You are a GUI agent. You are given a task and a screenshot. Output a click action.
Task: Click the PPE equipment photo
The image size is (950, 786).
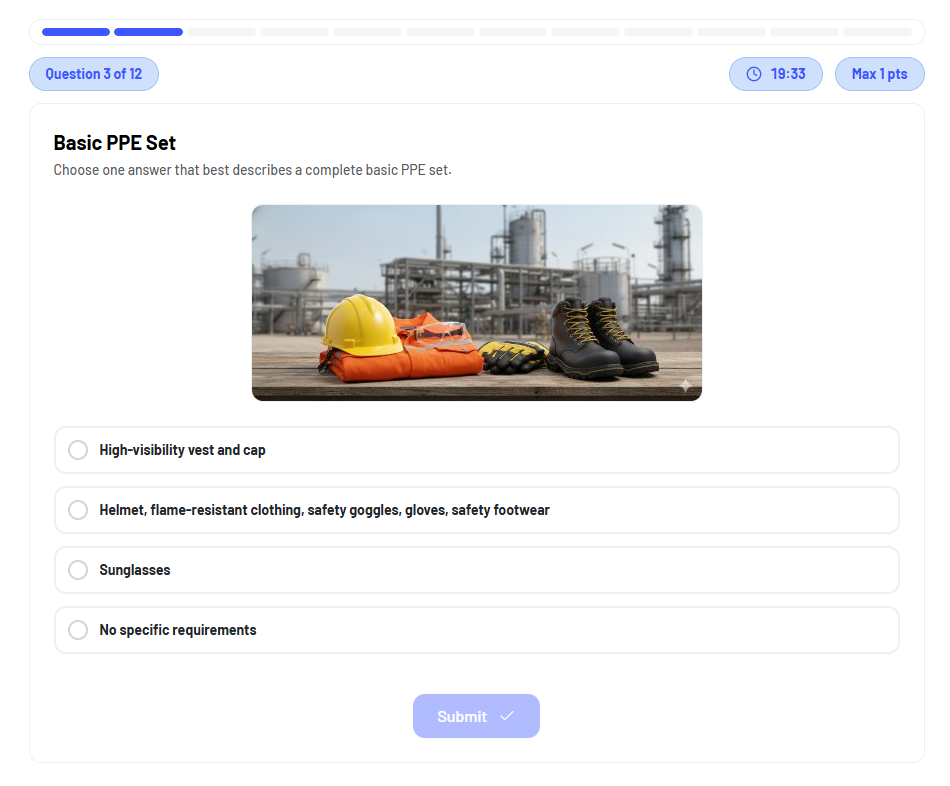[477, 303]
